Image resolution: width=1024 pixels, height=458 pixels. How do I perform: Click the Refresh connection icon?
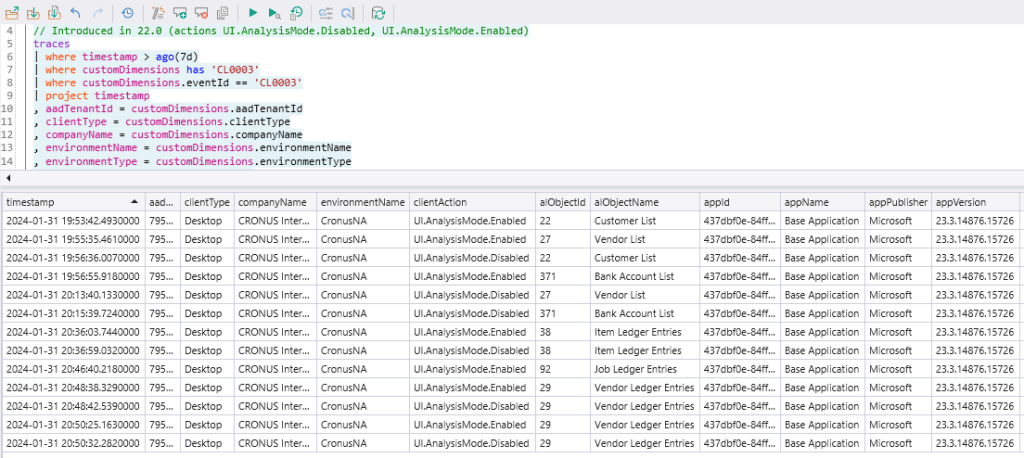pos(378,13)
